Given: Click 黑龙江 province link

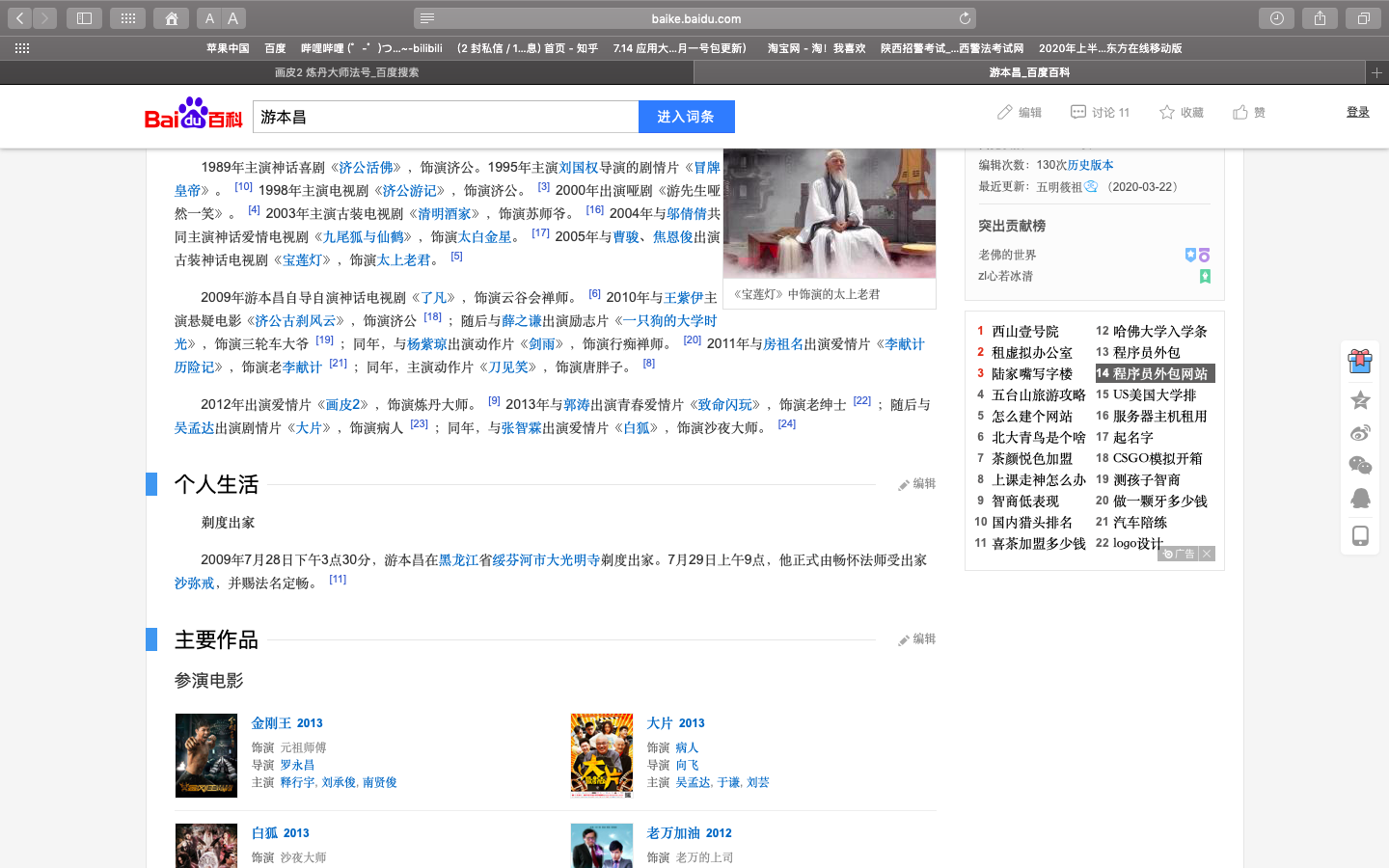Looking at the screenshot, I should click(459, 560).
